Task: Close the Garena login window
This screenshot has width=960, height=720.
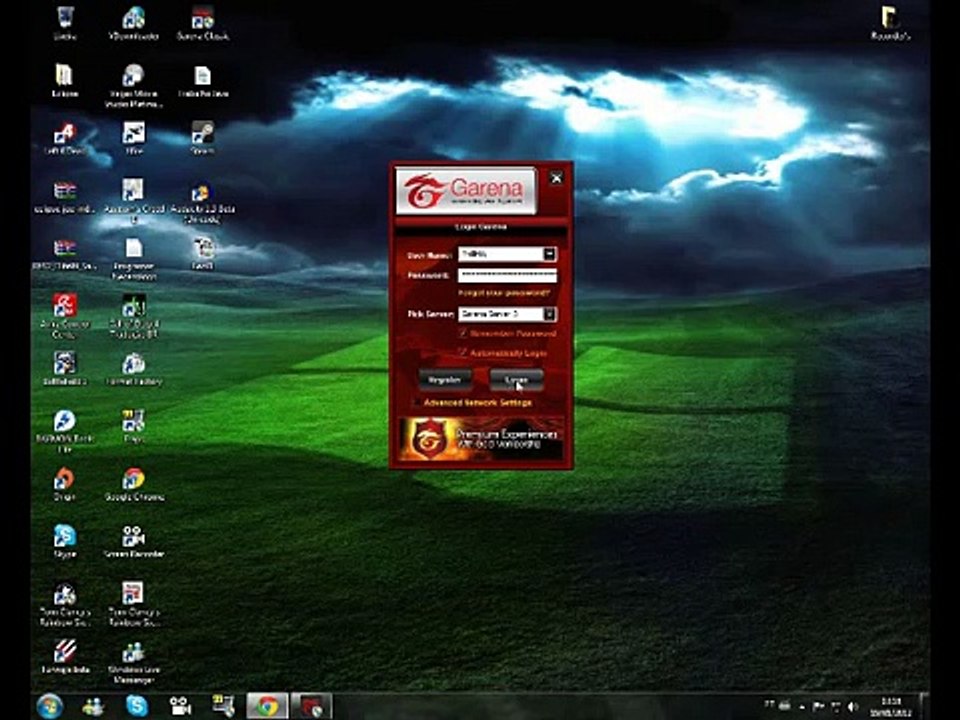Action: pyautogui.click(x=556, y=178)
